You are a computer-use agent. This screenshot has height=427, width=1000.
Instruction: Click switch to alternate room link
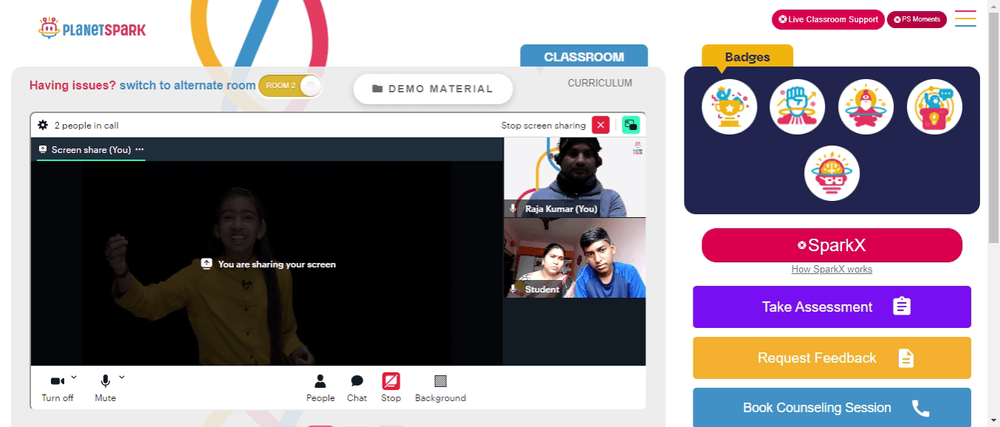[188, 85]
